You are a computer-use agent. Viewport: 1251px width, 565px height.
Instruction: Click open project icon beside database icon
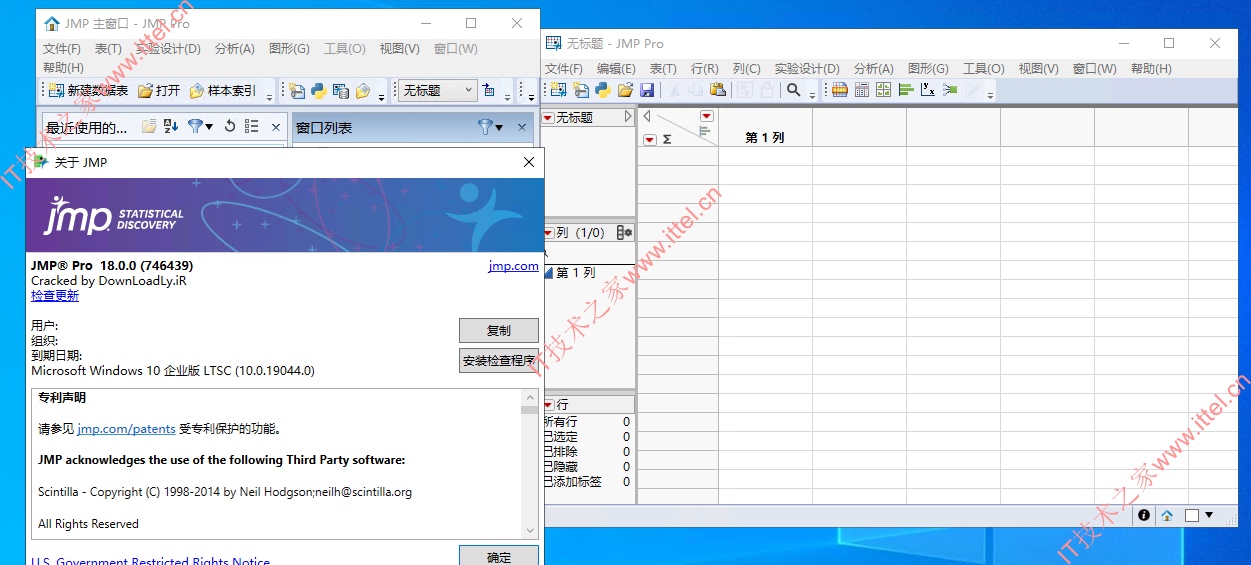tap(363, 91)
